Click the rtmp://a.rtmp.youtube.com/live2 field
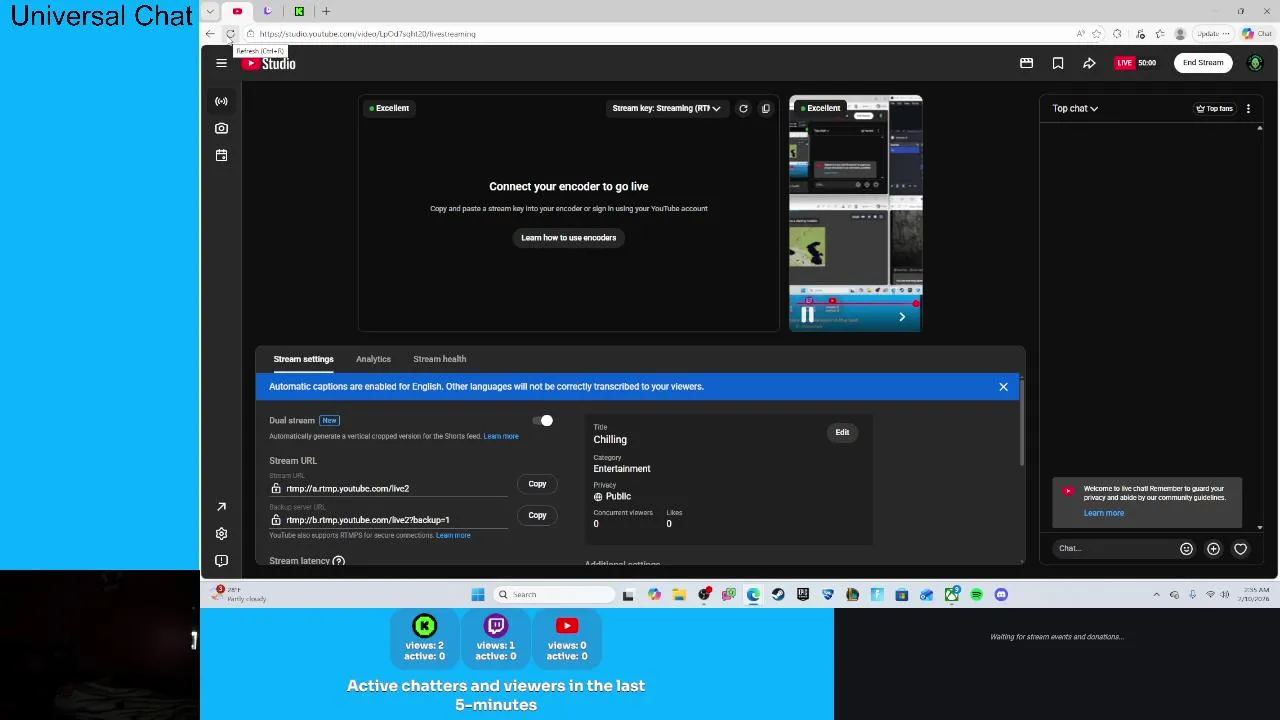Screen dimensions: 1280x720 tap(389, 489)
